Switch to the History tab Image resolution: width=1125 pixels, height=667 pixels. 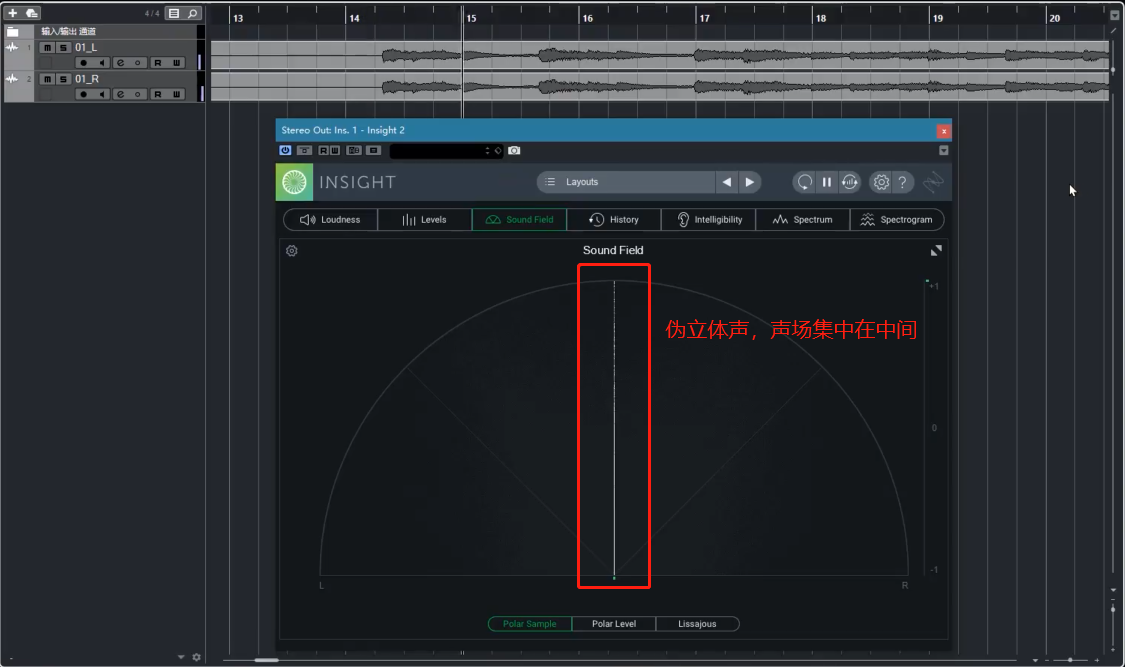(x=614, y=219)
